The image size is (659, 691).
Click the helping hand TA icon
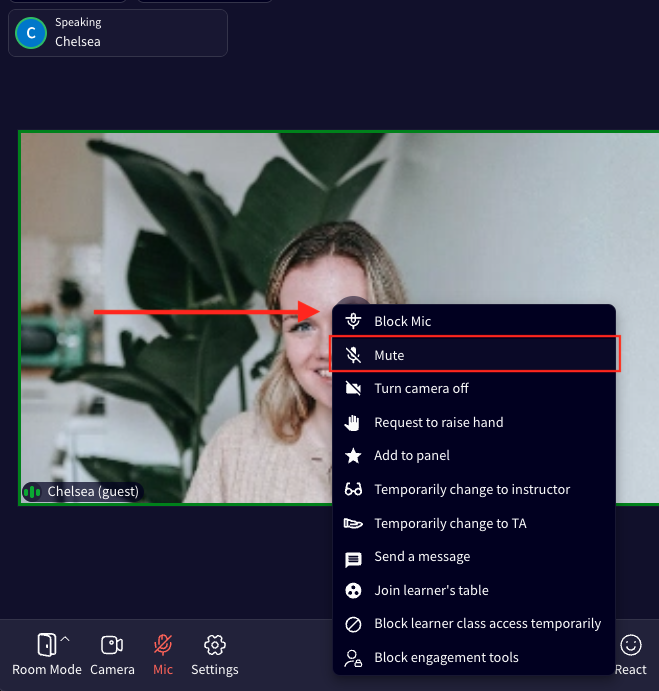pos(353,523)
